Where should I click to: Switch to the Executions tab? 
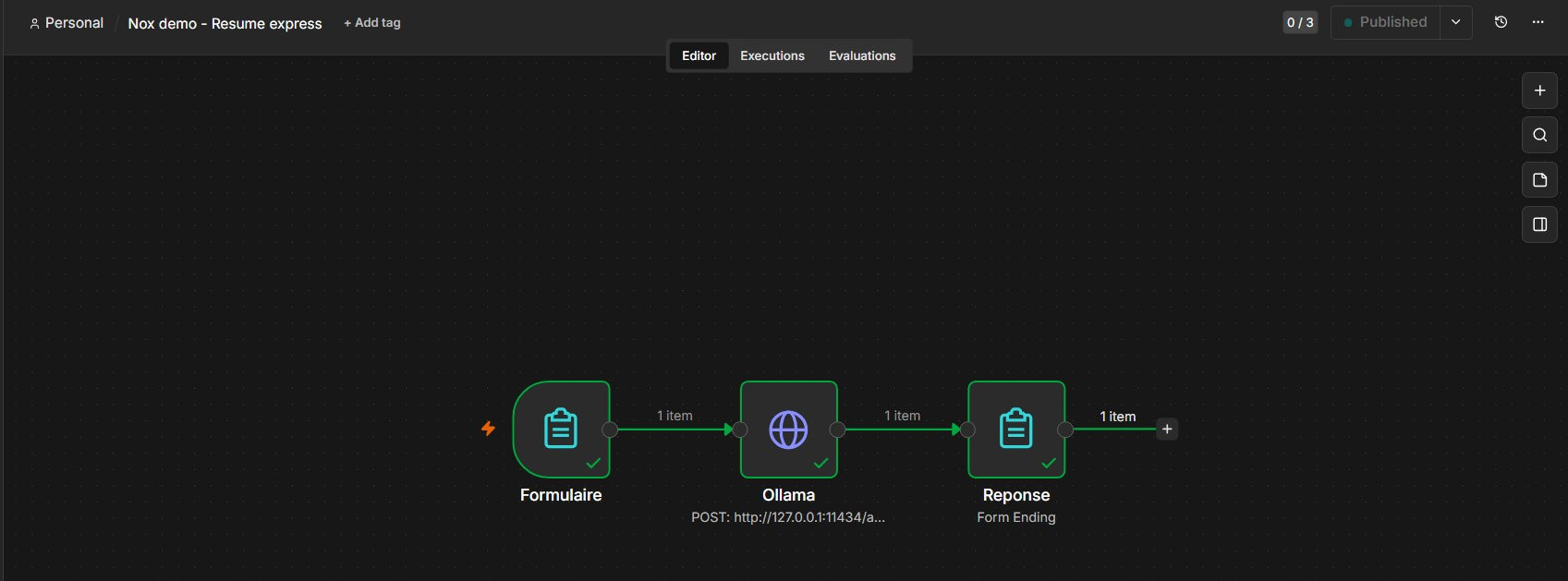coord(772,55)
